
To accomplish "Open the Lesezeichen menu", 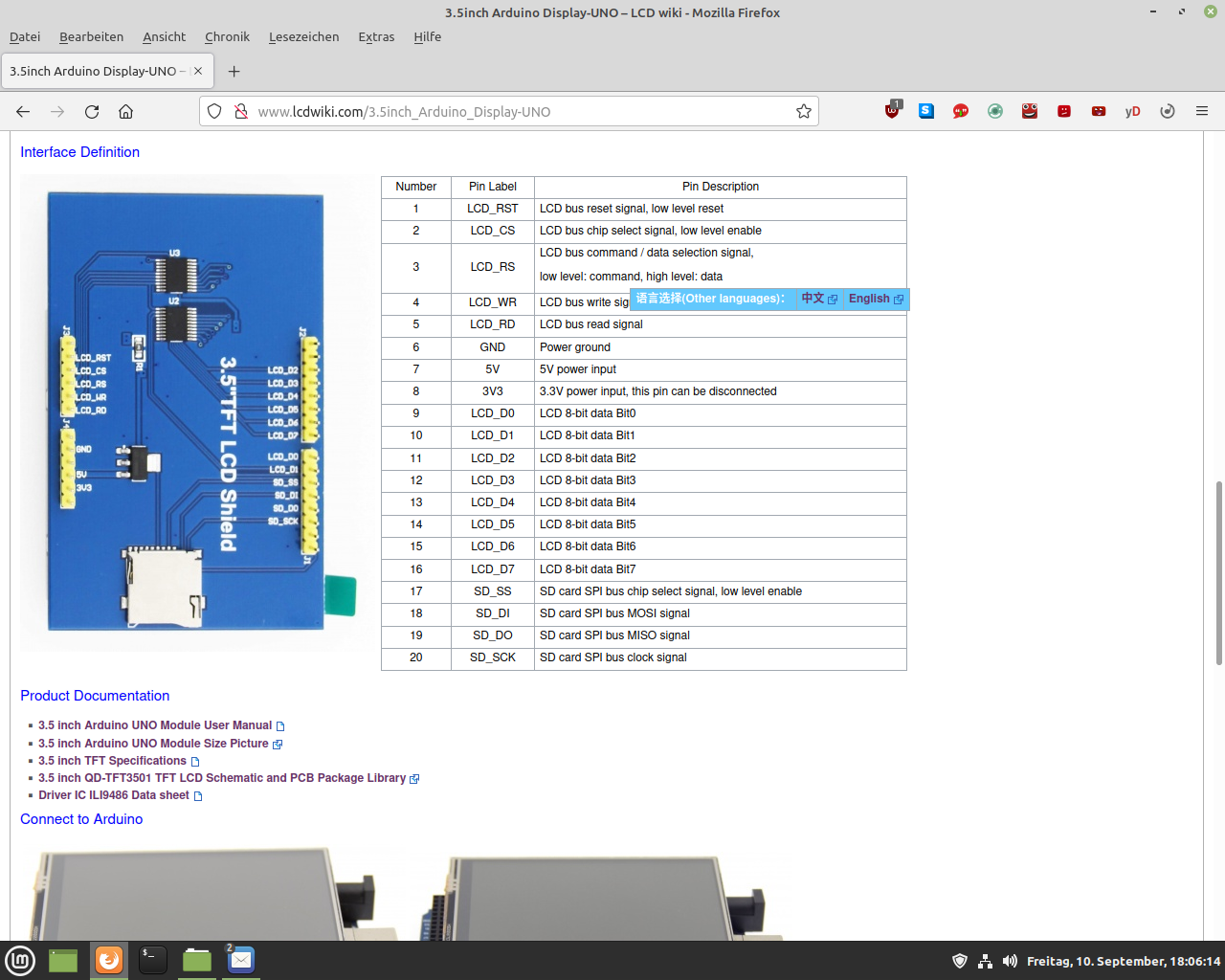I will pos(303,36).
